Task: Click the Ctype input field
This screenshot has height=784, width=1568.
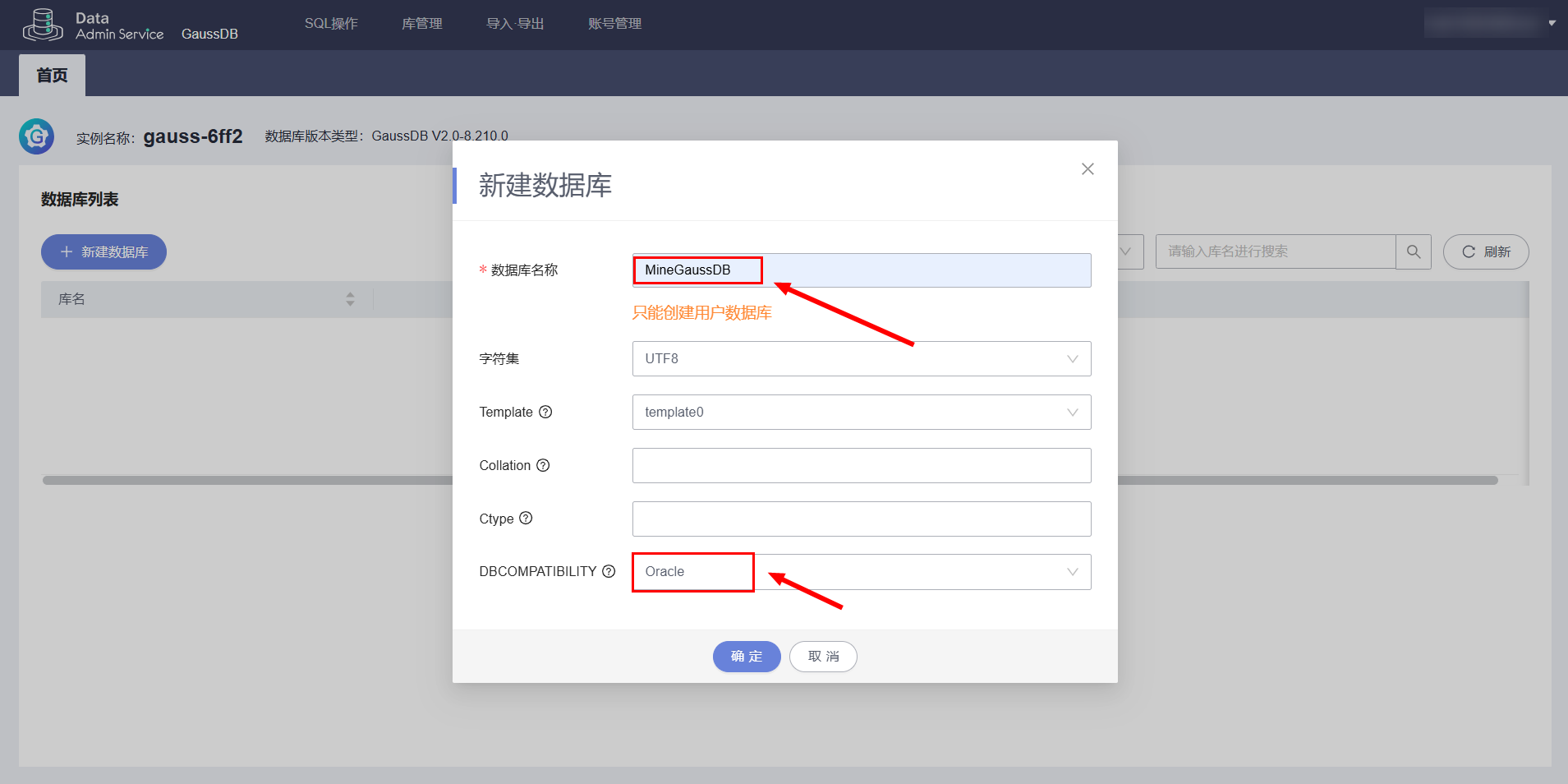Action: [862, 519]
